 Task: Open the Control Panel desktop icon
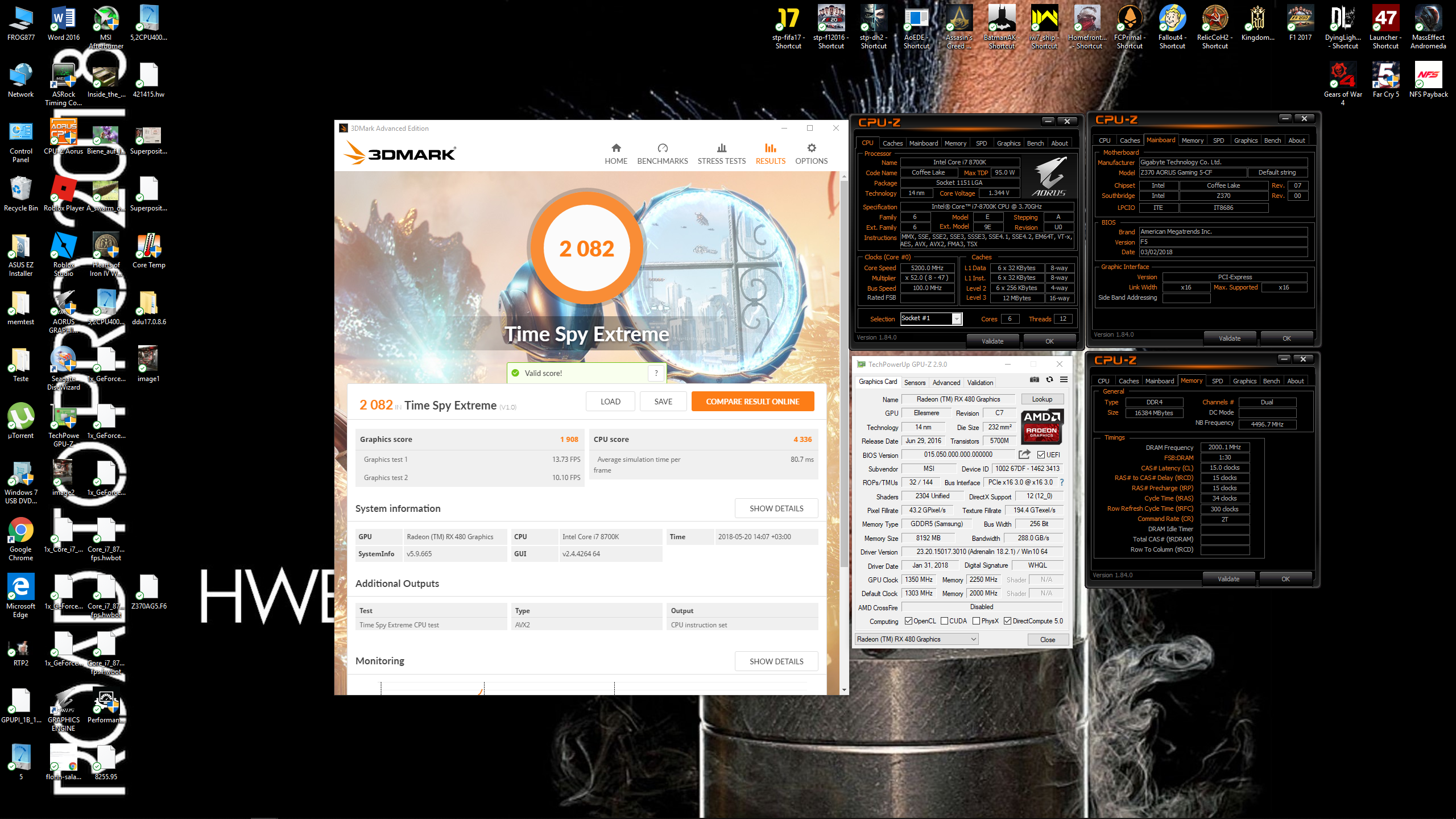(21, 140)
